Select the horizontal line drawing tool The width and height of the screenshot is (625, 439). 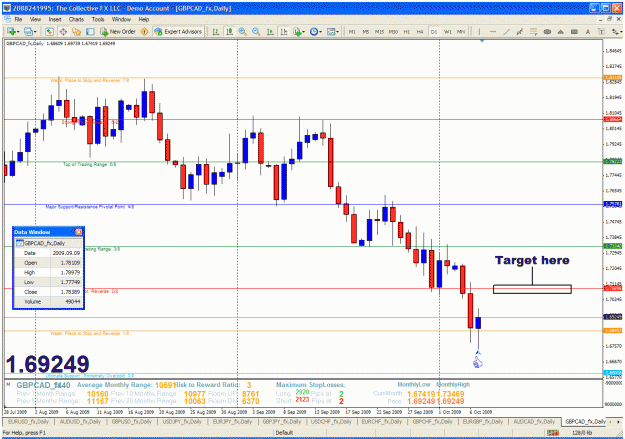click(493, 31)
